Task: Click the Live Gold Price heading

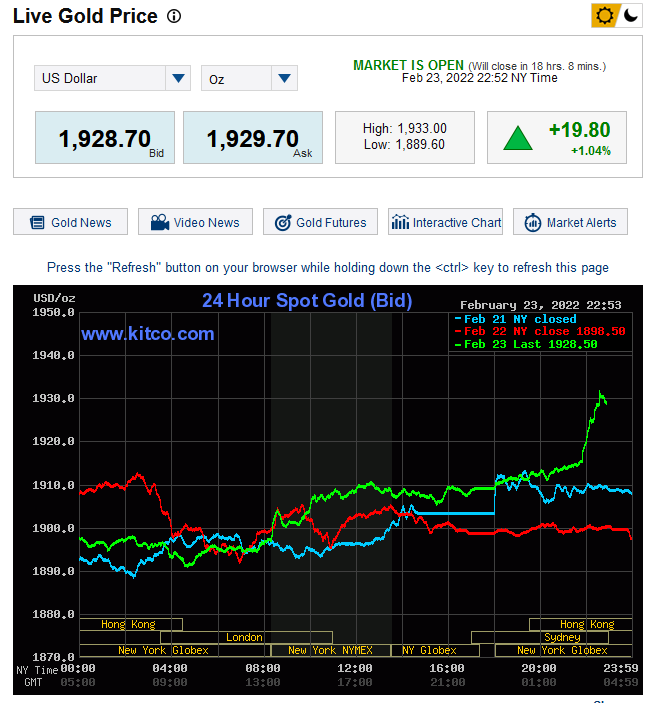Action: [x=85, y=16]
